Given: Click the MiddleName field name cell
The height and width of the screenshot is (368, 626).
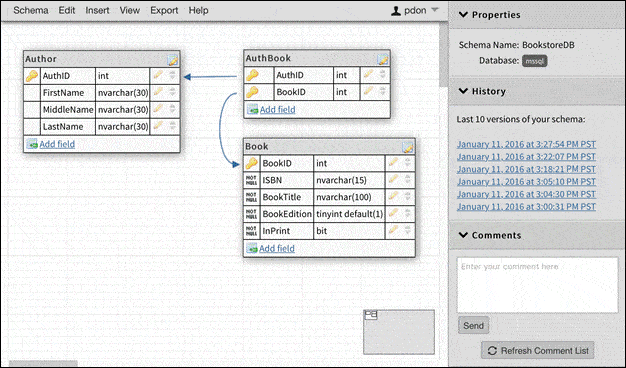Looking at the screenshot, I should [x=68, y=109].
